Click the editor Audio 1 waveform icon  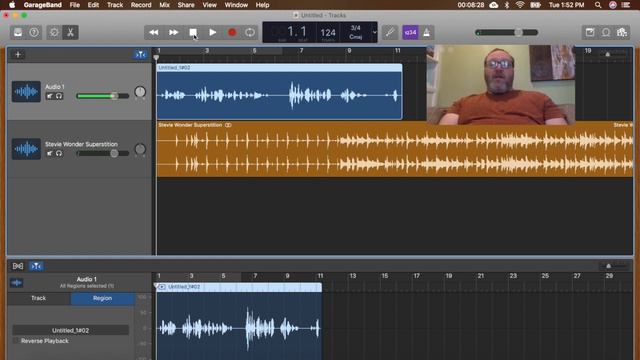(x=16, y=282)
